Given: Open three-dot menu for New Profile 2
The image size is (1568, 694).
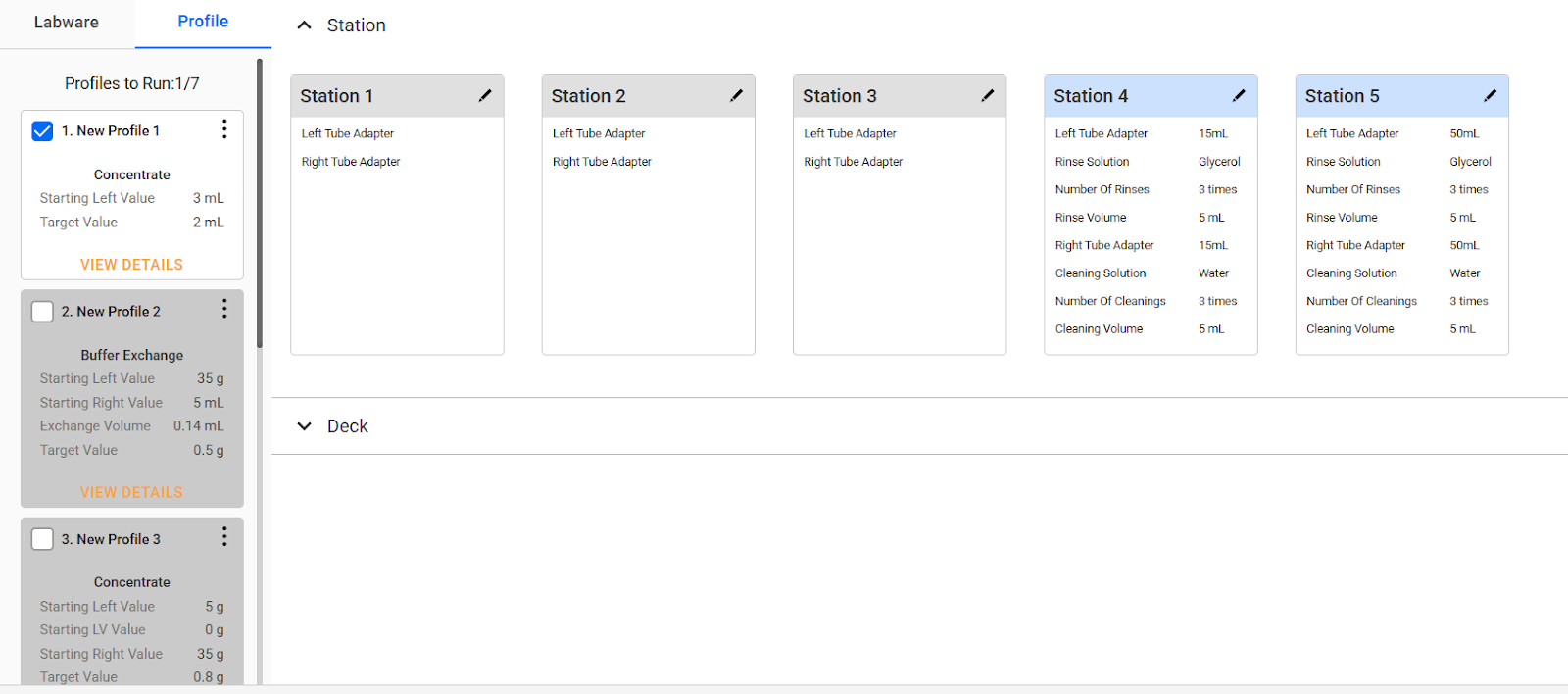Looking at the screenshot, I should point(224,310).
